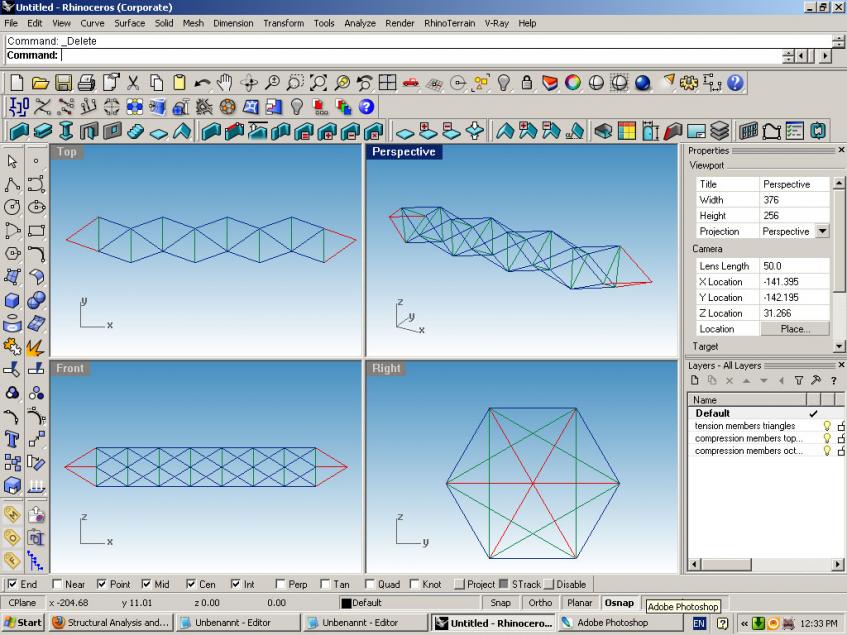Toggle compression members oct layer bulb

point(826,451)
